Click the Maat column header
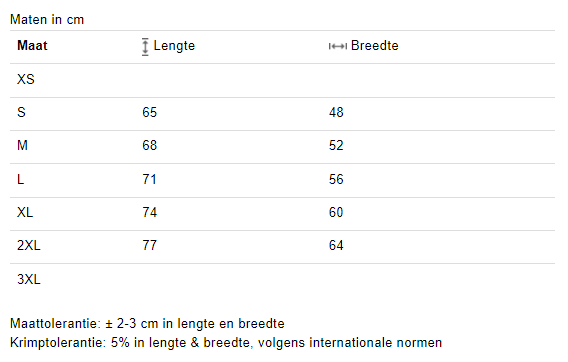Viewport: 568px width, 362px height. click(32, 46)
